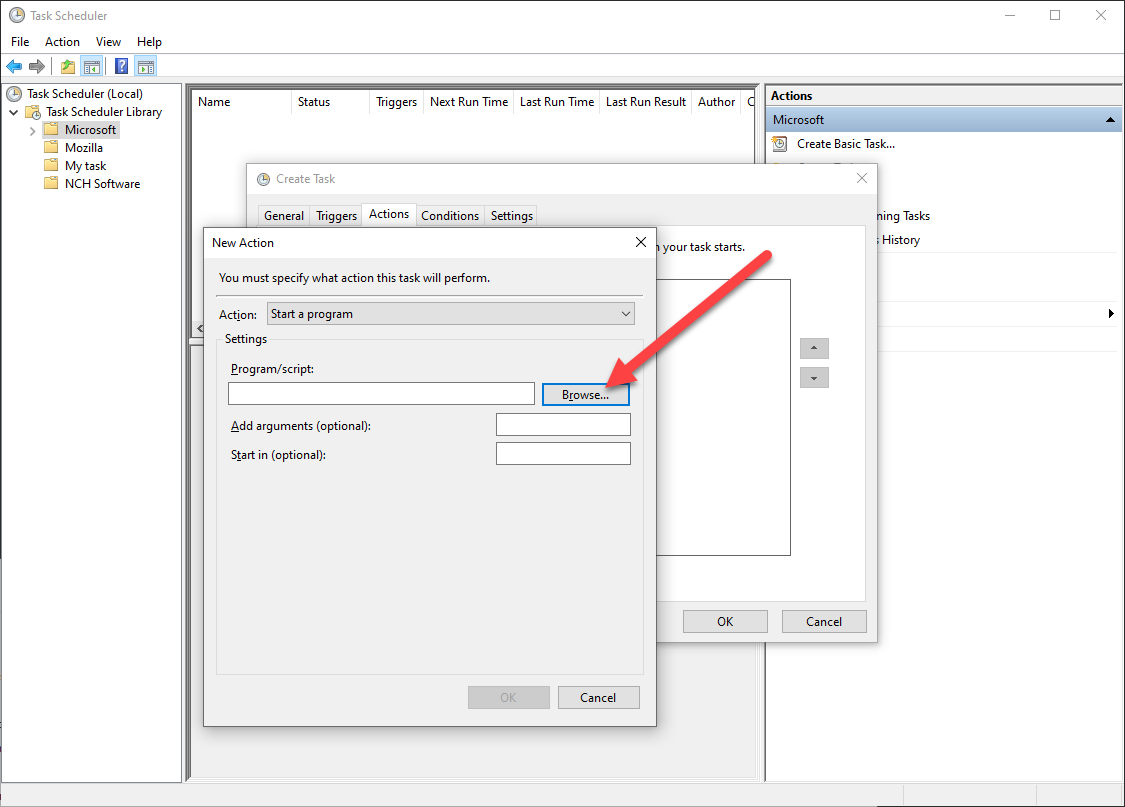The image size is (1125, 807).
Task: Collapse the Task Scheduler Library node
Action: pos(14,113)
